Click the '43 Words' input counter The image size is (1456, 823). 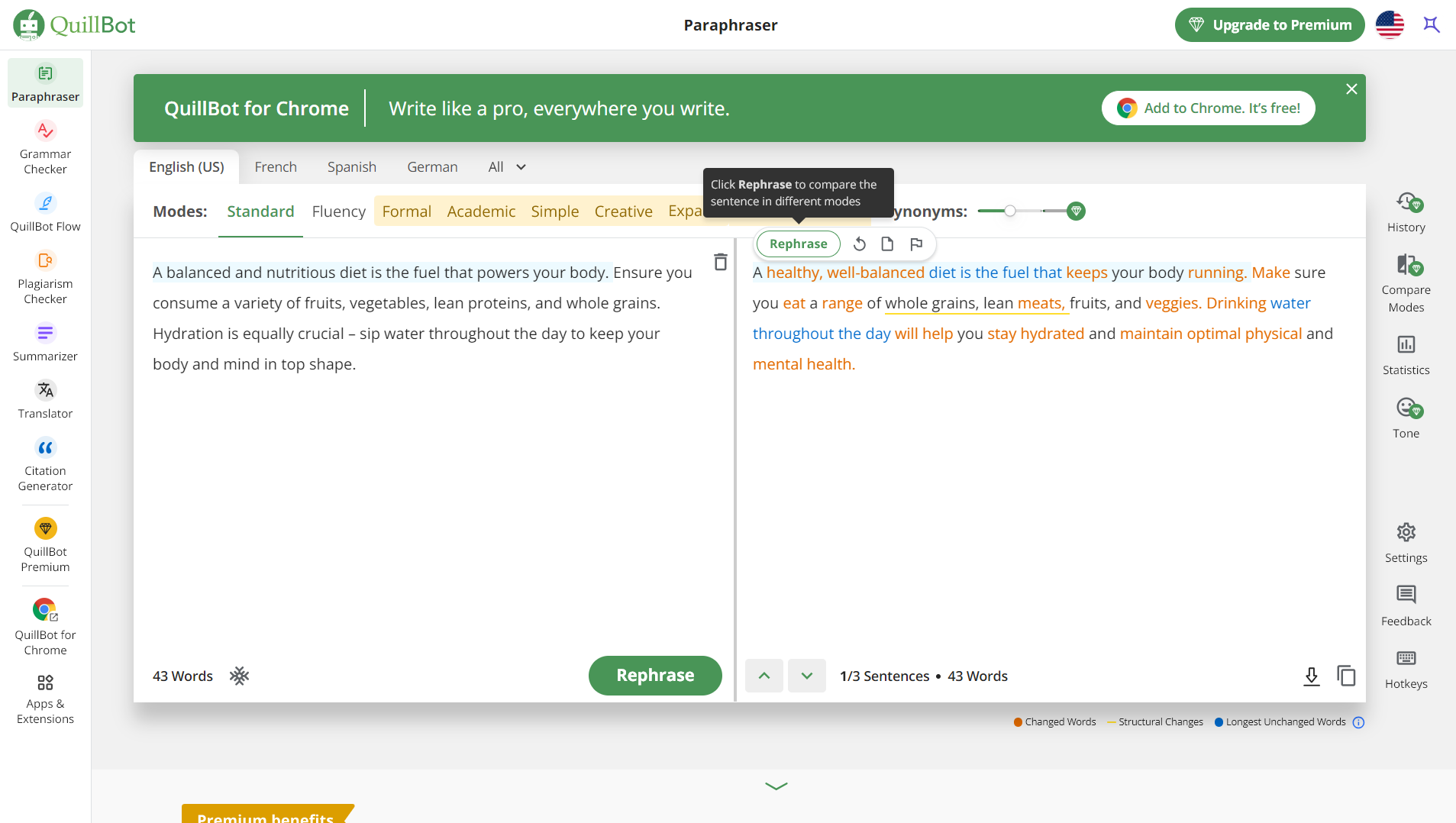[x=182, y=676]
